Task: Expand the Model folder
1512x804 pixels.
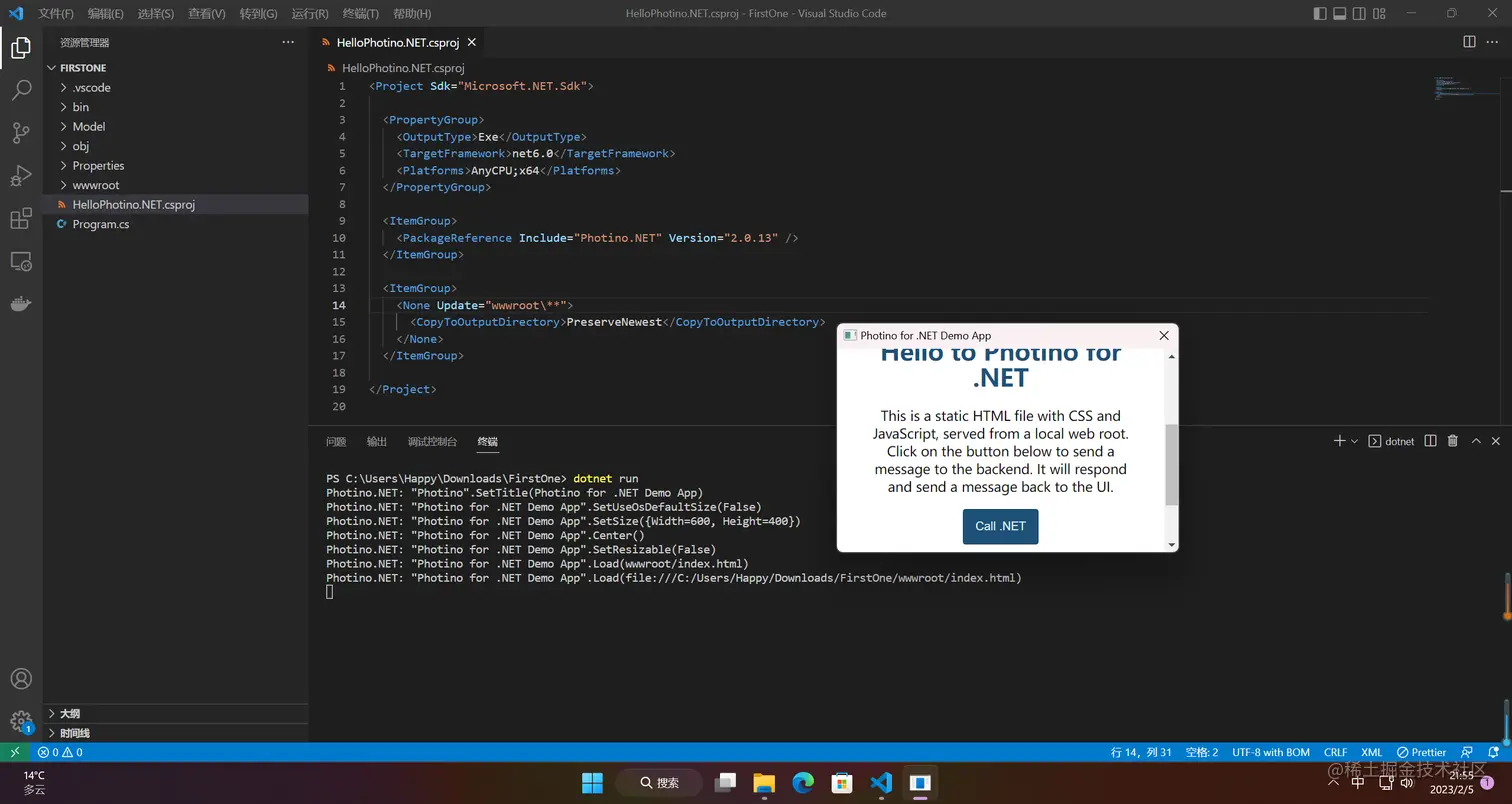Action: tap(175, 126)
